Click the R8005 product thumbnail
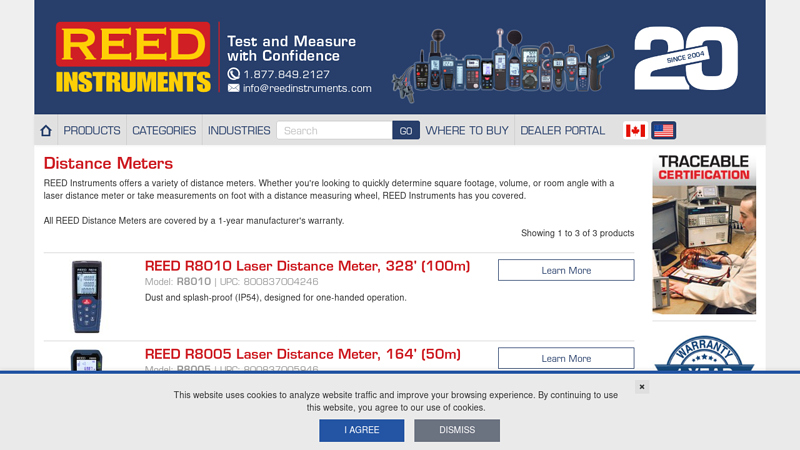Image resolution: width=800 pixels, height=450 pixels. pos(86,360)
